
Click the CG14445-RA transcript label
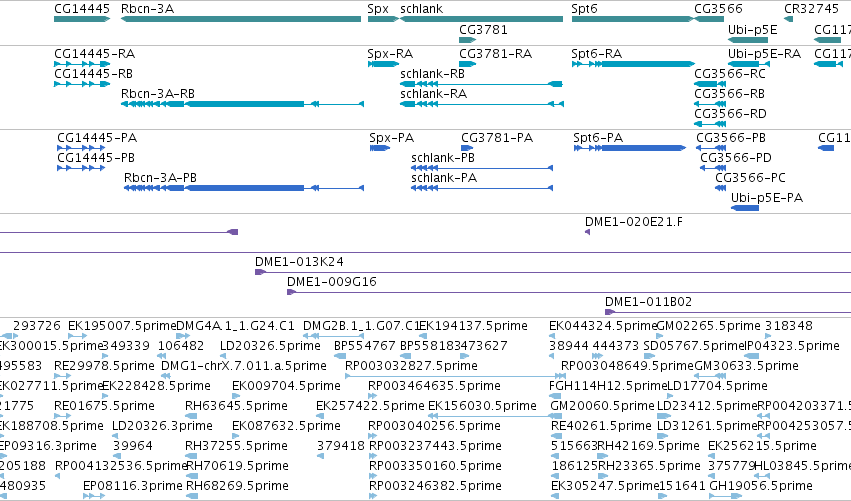pyautogui.click(x=94, y=54)
